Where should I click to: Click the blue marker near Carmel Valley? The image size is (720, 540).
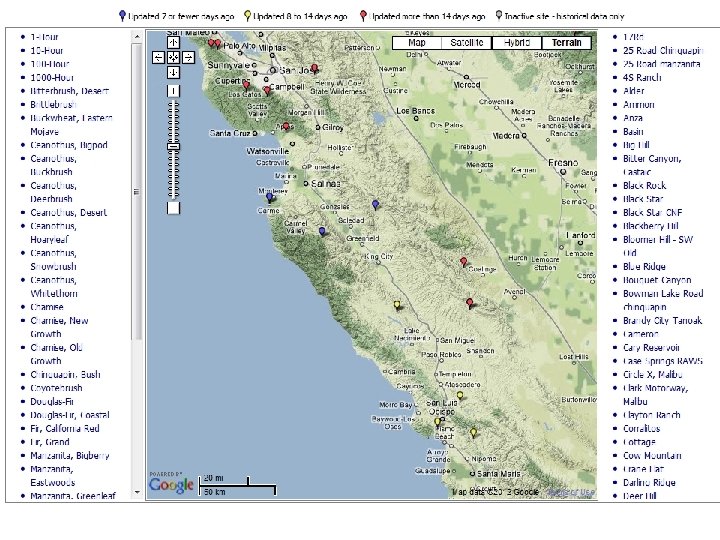[x=322, y=231]
